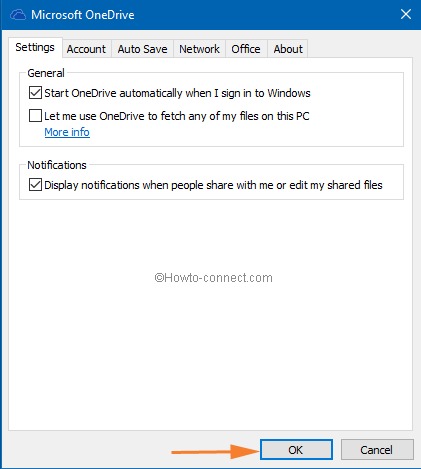Click the OneDrive cloud icon in title bar

(18, 15)
